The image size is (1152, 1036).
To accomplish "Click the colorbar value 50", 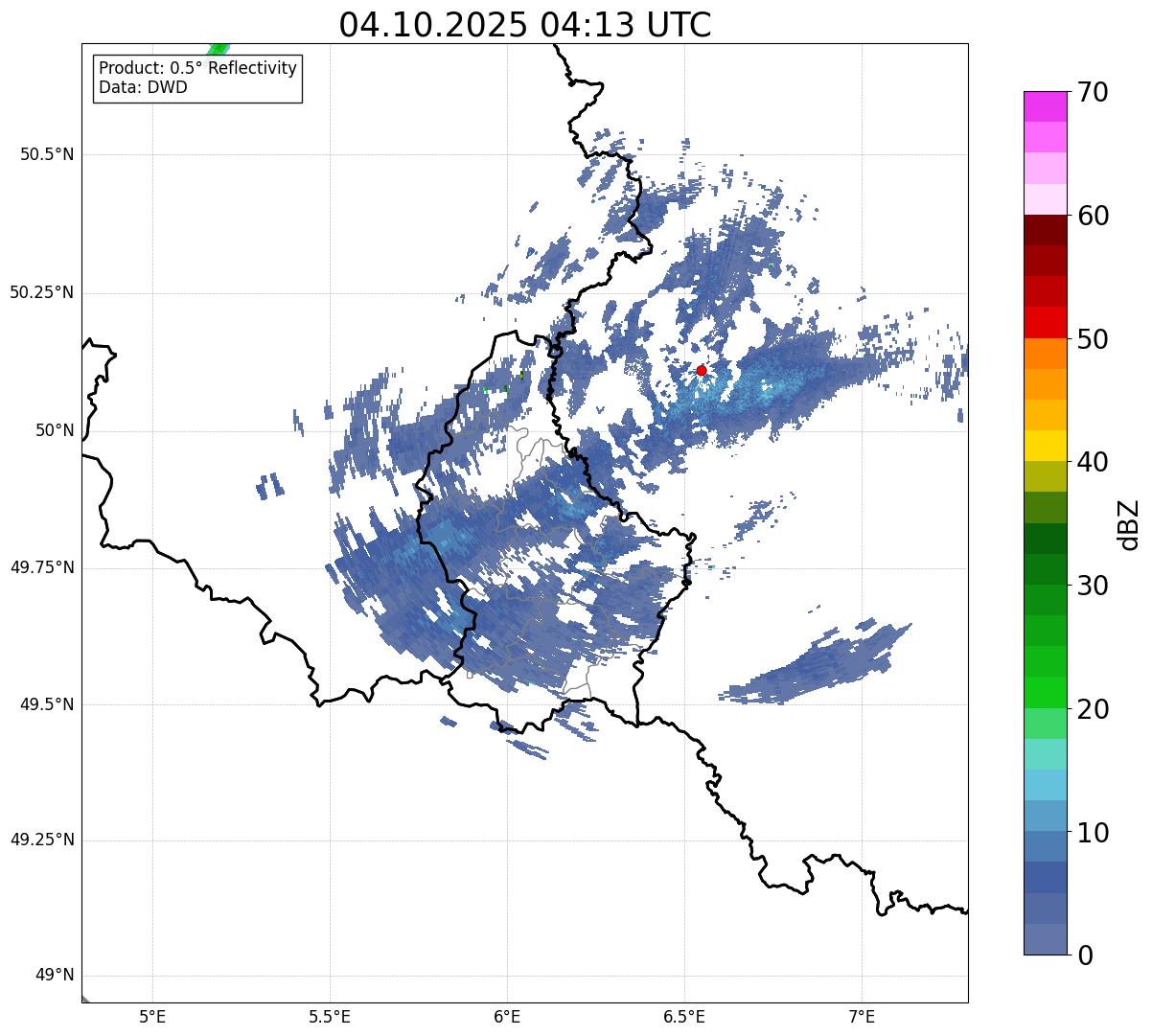I will (1093, 339).
